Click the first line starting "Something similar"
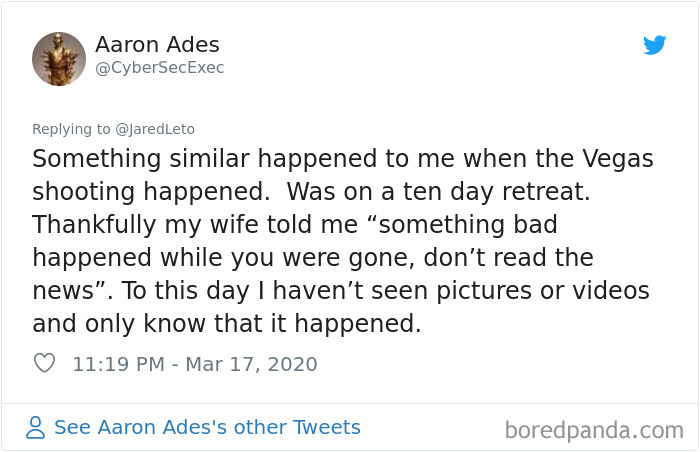This screenshot has height=452, width=700. pyautogui.click(x=340, y=159)
